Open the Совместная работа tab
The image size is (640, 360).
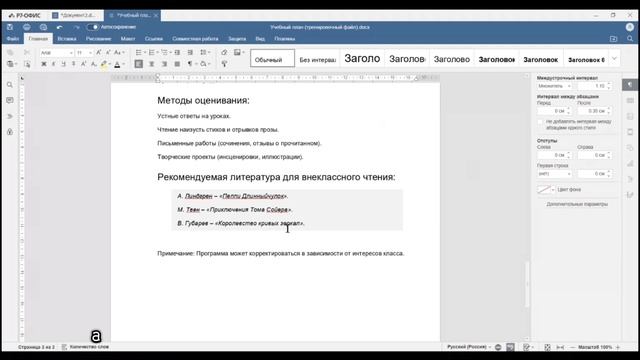point(195,39)
